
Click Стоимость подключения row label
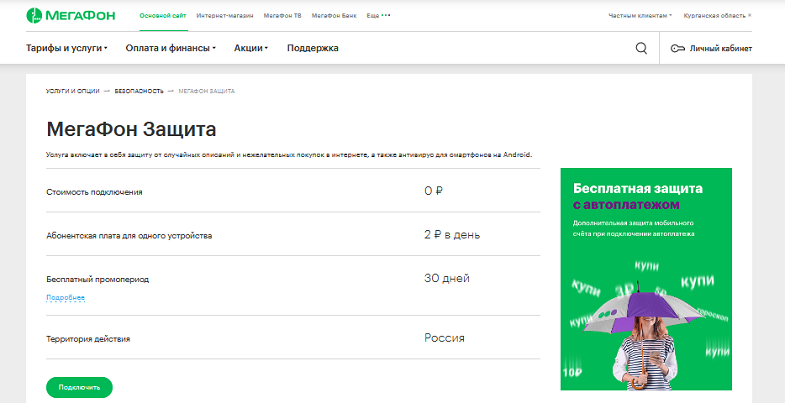tap(94, 192)
